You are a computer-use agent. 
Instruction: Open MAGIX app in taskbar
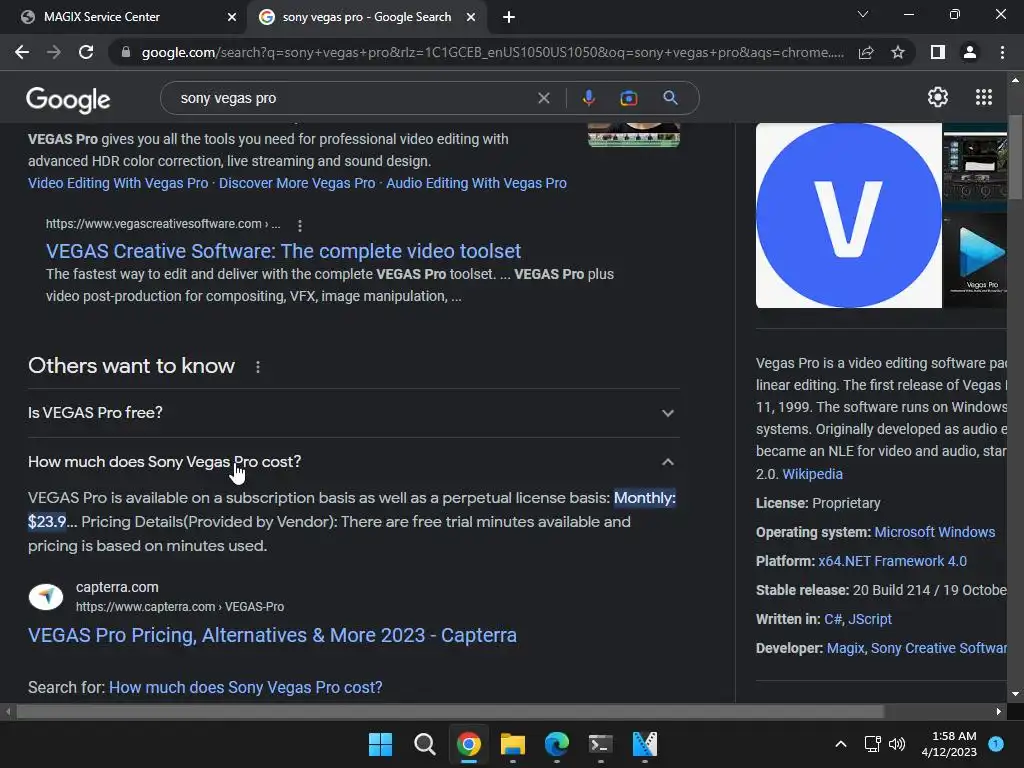[x=645, y=744]
